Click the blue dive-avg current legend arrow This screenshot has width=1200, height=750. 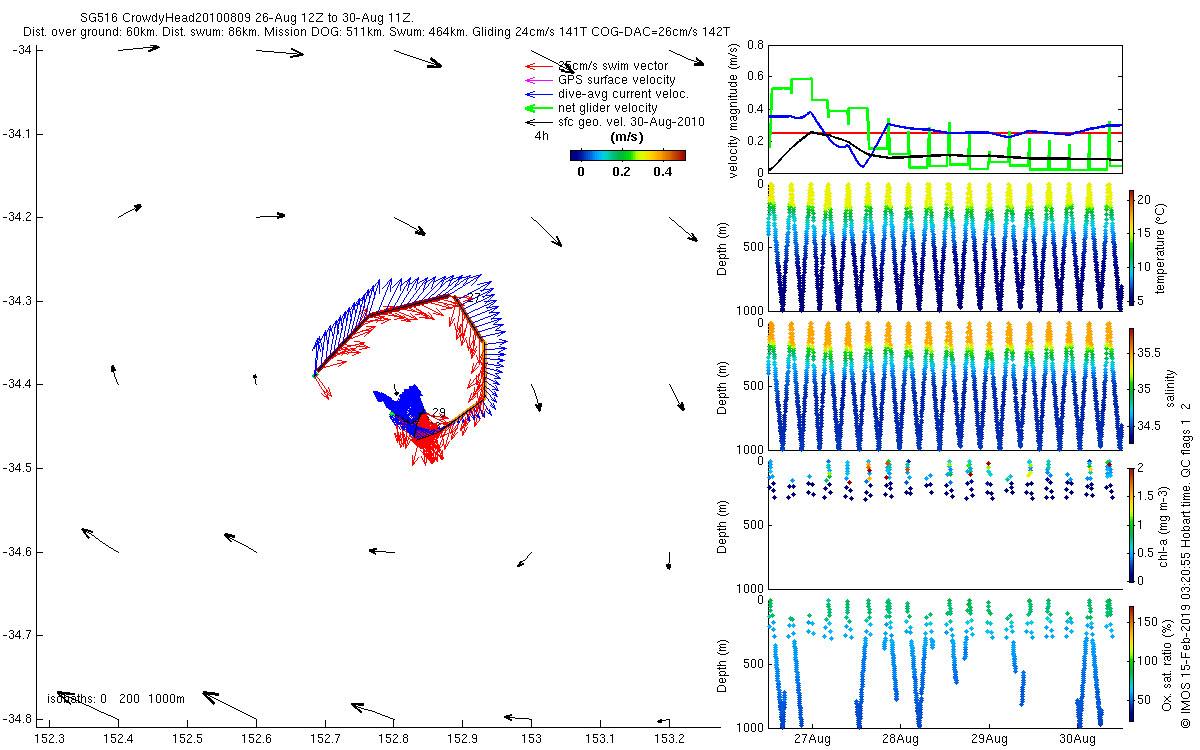point(539,94)
